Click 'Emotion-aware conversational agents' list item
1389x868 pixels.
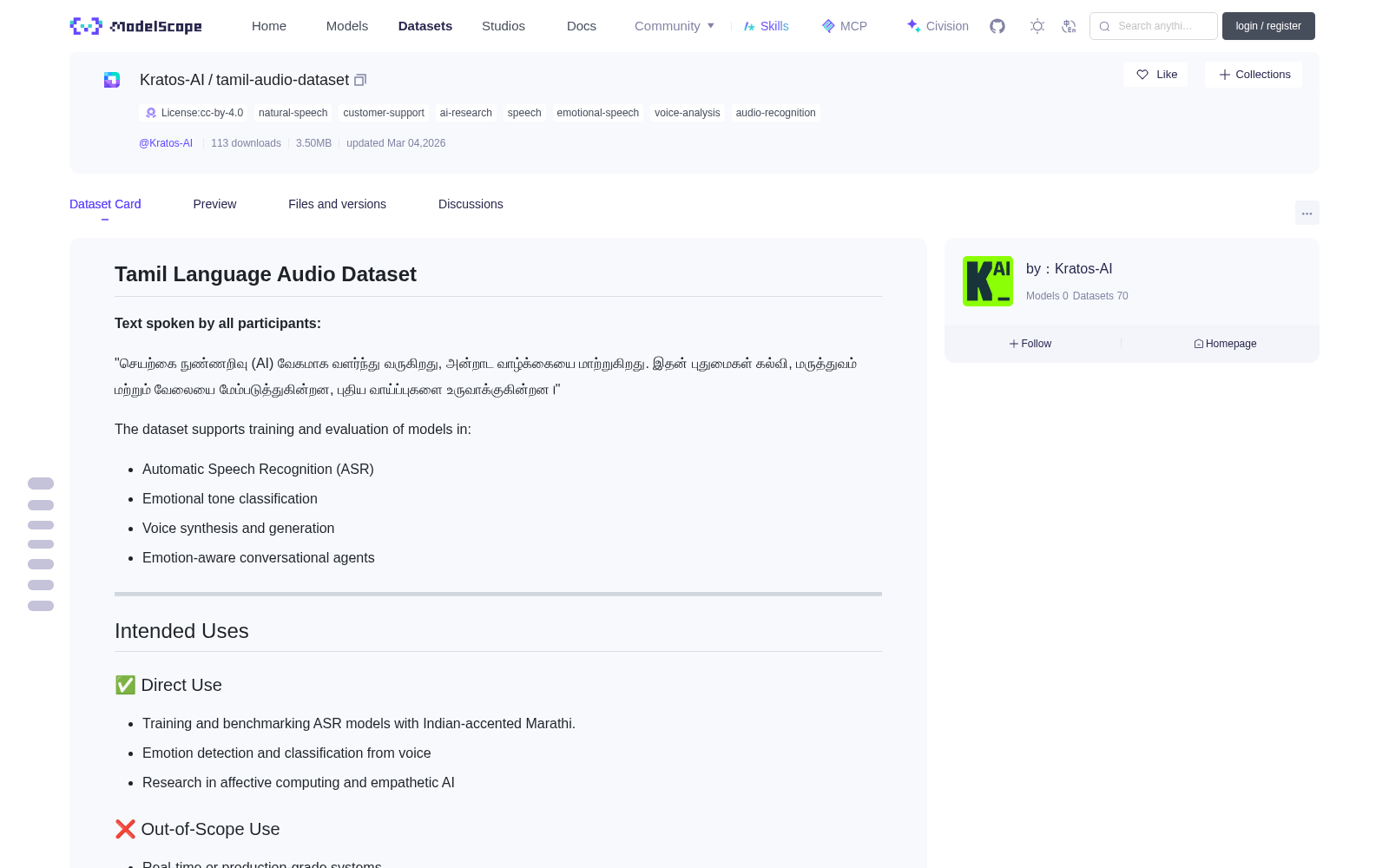tap(259, 558)
